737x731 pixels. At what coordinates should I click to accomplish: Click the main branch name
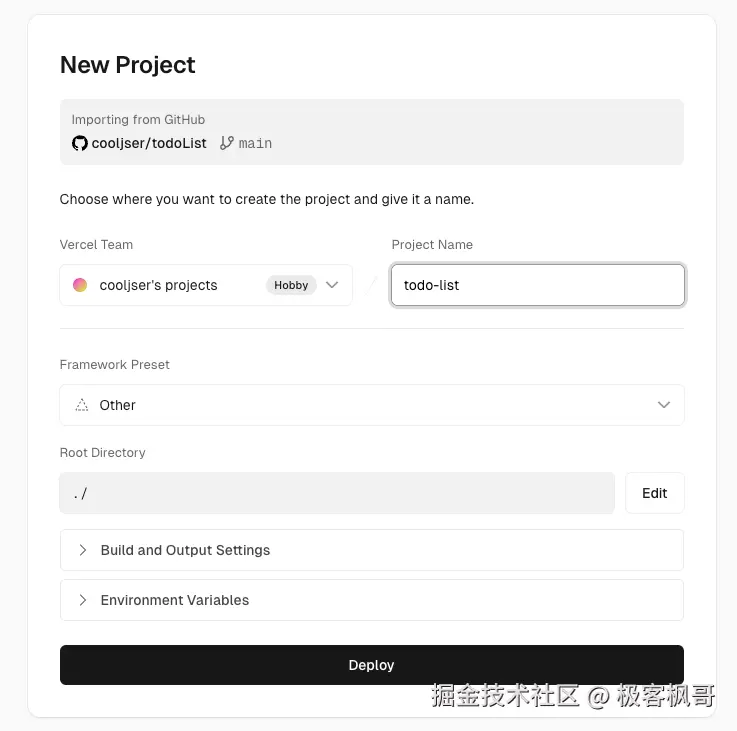point(255,143)
